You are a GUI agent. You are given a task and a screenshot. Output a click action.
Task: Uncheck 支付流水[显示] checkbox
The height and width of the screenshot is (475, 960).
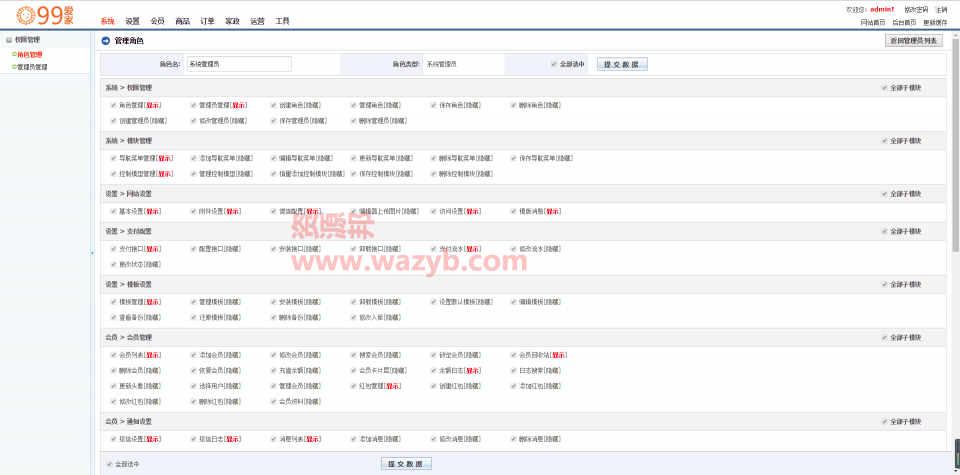coord(433,249)
